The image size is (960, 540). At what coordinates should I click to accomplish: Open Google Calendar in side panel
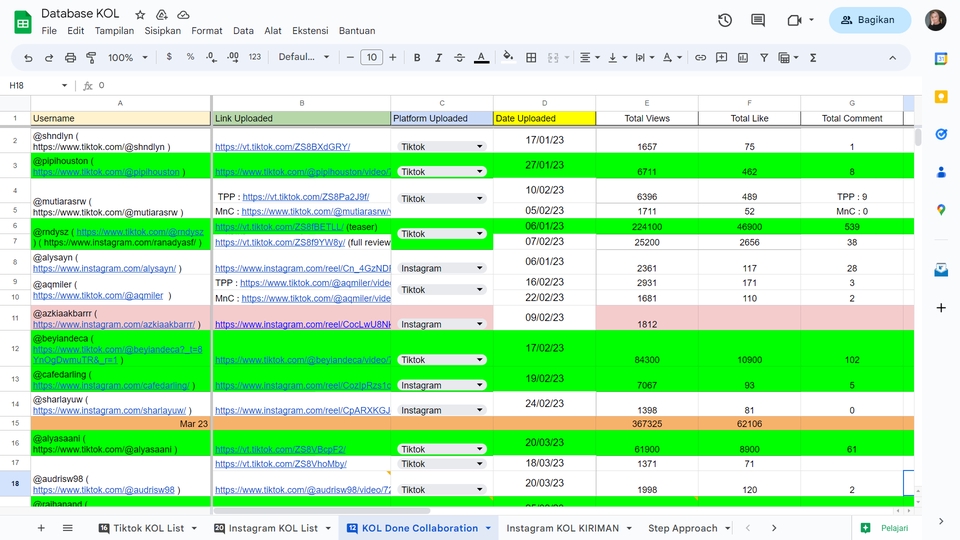[x=941, y=59]
